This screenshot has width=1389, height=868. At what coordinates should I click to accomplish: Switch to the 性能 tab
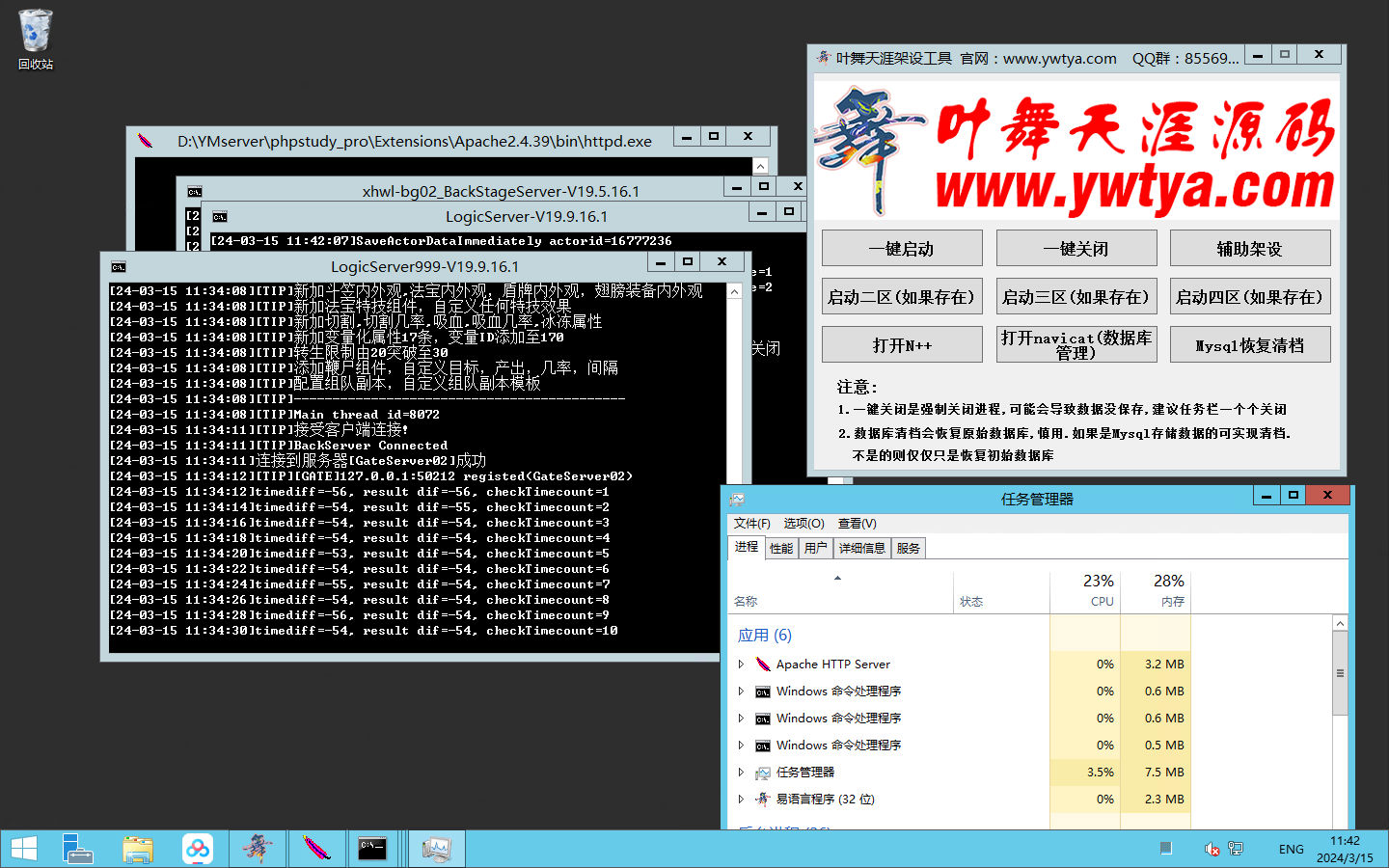click(x=781, y=549)
